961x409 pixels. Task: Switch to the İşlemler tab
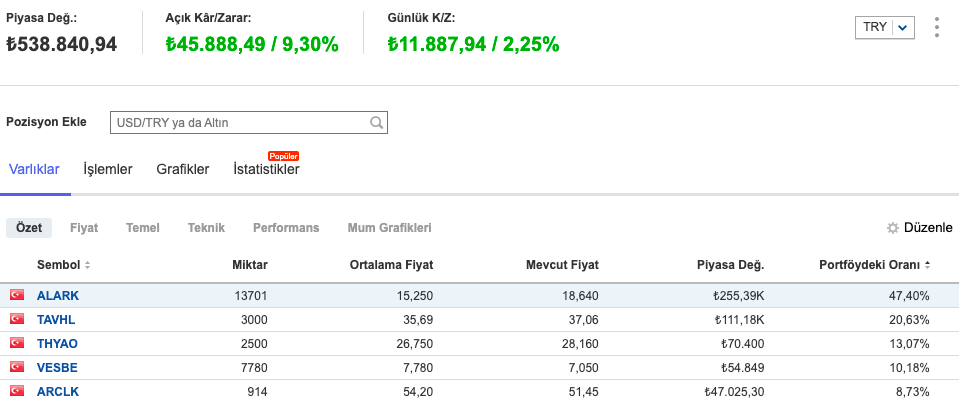(x=108, y=170)
